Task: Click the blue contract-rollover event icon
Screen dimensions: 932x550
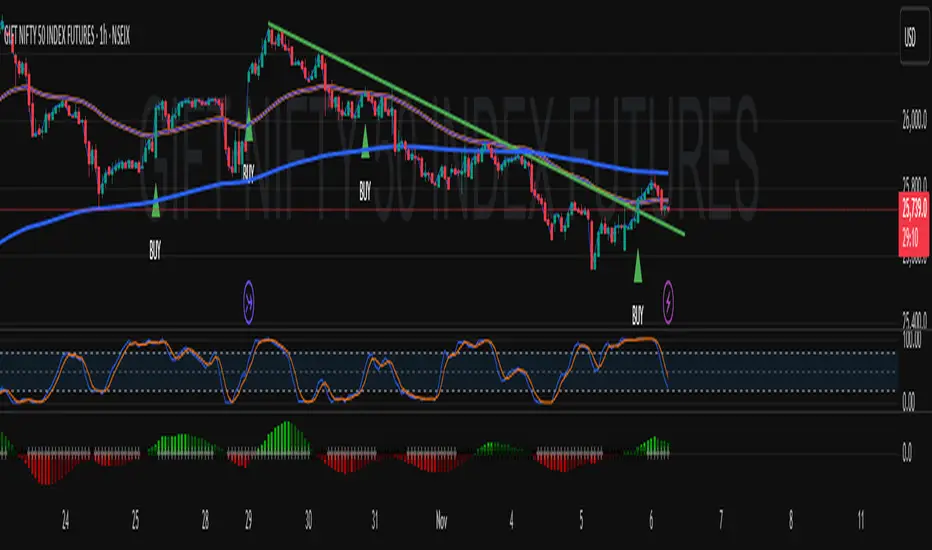Action: click(x=248, y=302)
